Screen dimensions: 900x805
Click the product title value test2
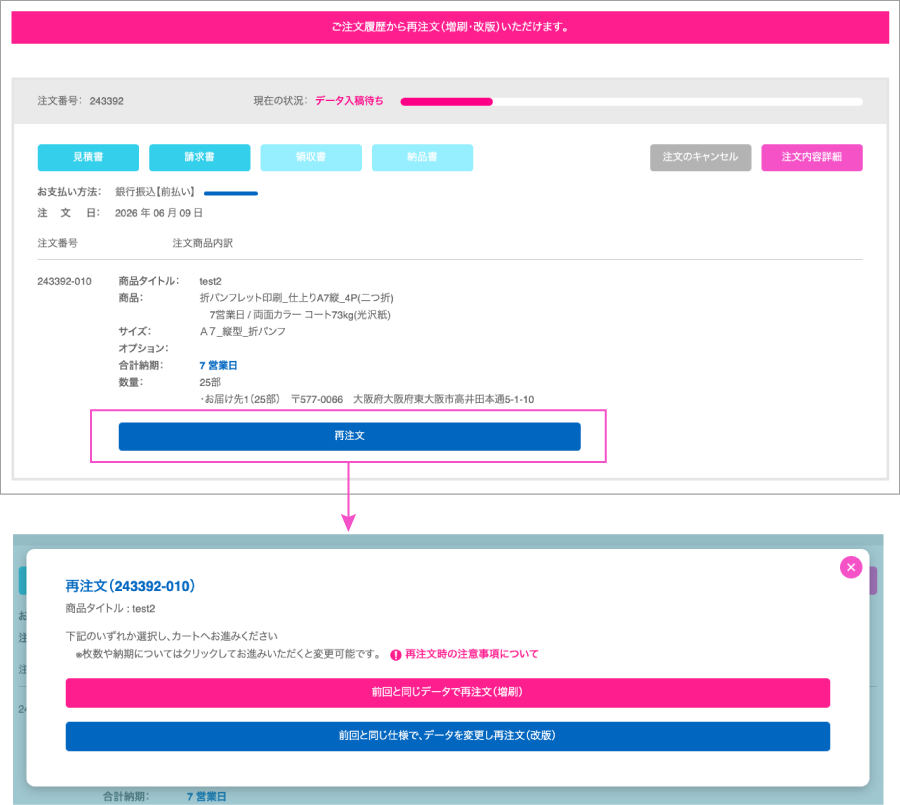(x=210, y=281)
